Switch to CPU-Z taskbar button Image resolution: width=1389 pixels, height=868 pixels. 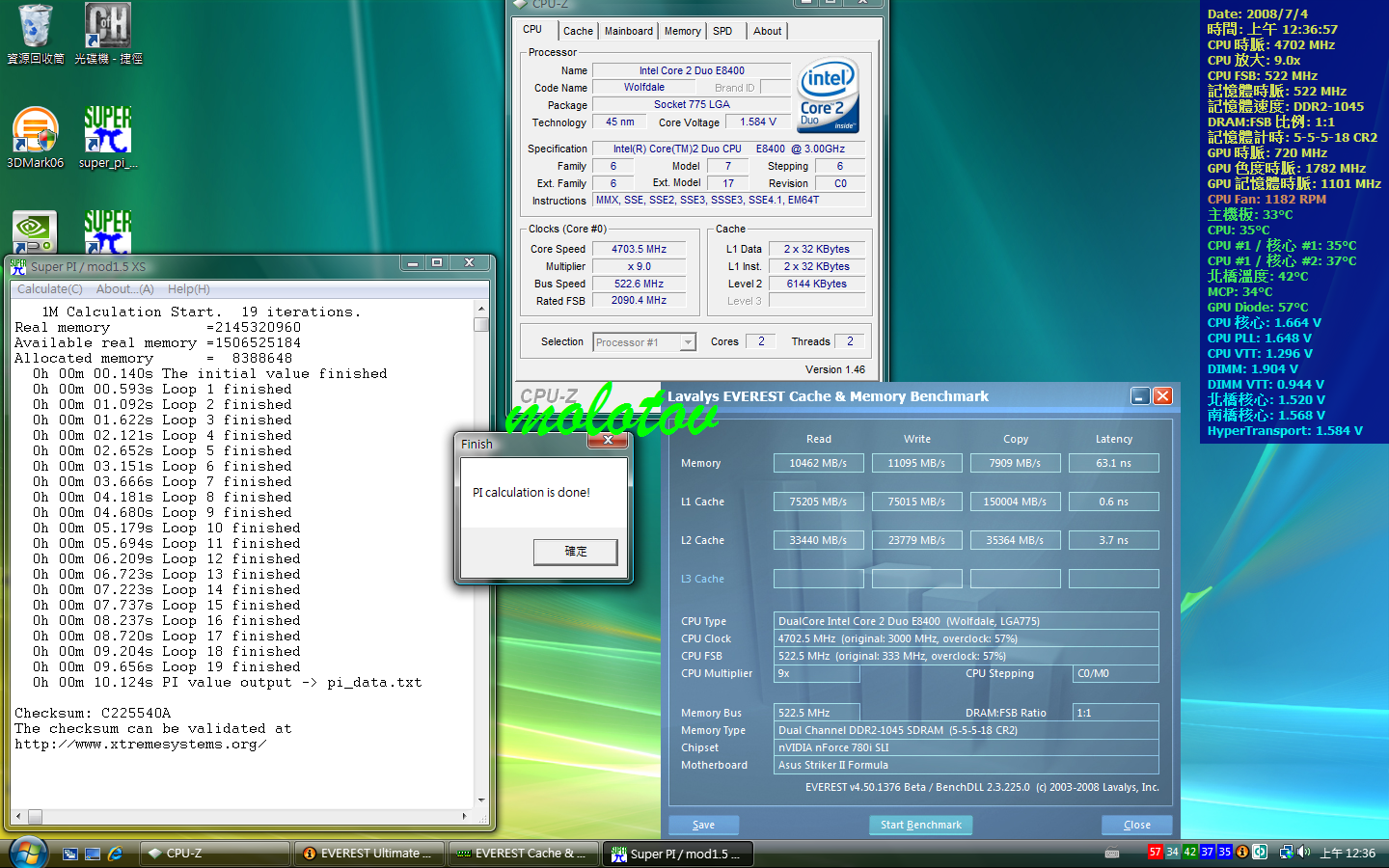[x=214, y=854]
